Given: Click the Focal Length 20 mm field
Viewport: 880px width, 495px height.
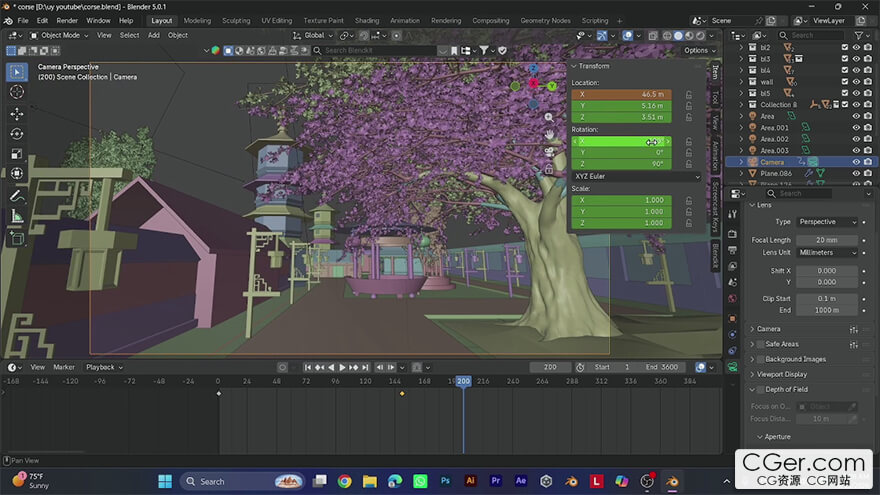Looking at the screenshot, I should click(827, 240).
